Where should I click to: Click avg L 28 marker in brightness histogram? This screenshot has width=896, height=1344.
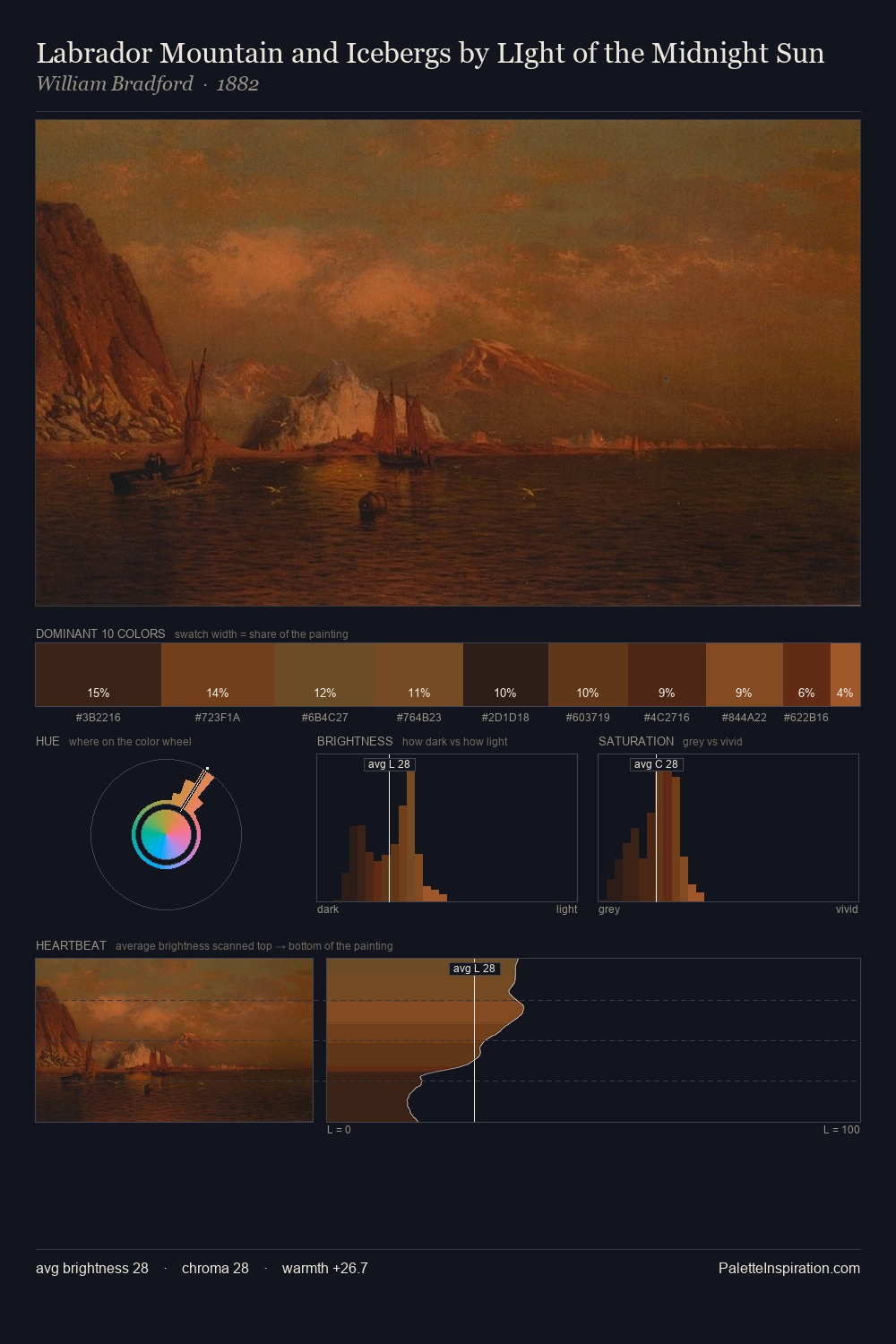pos(389,764)
